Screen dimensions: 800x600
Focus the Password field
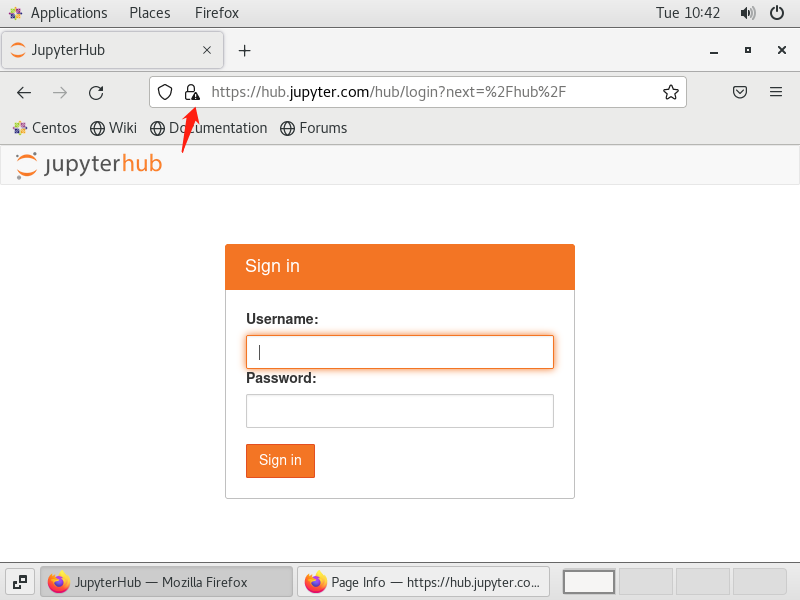(x=399, y=411)
